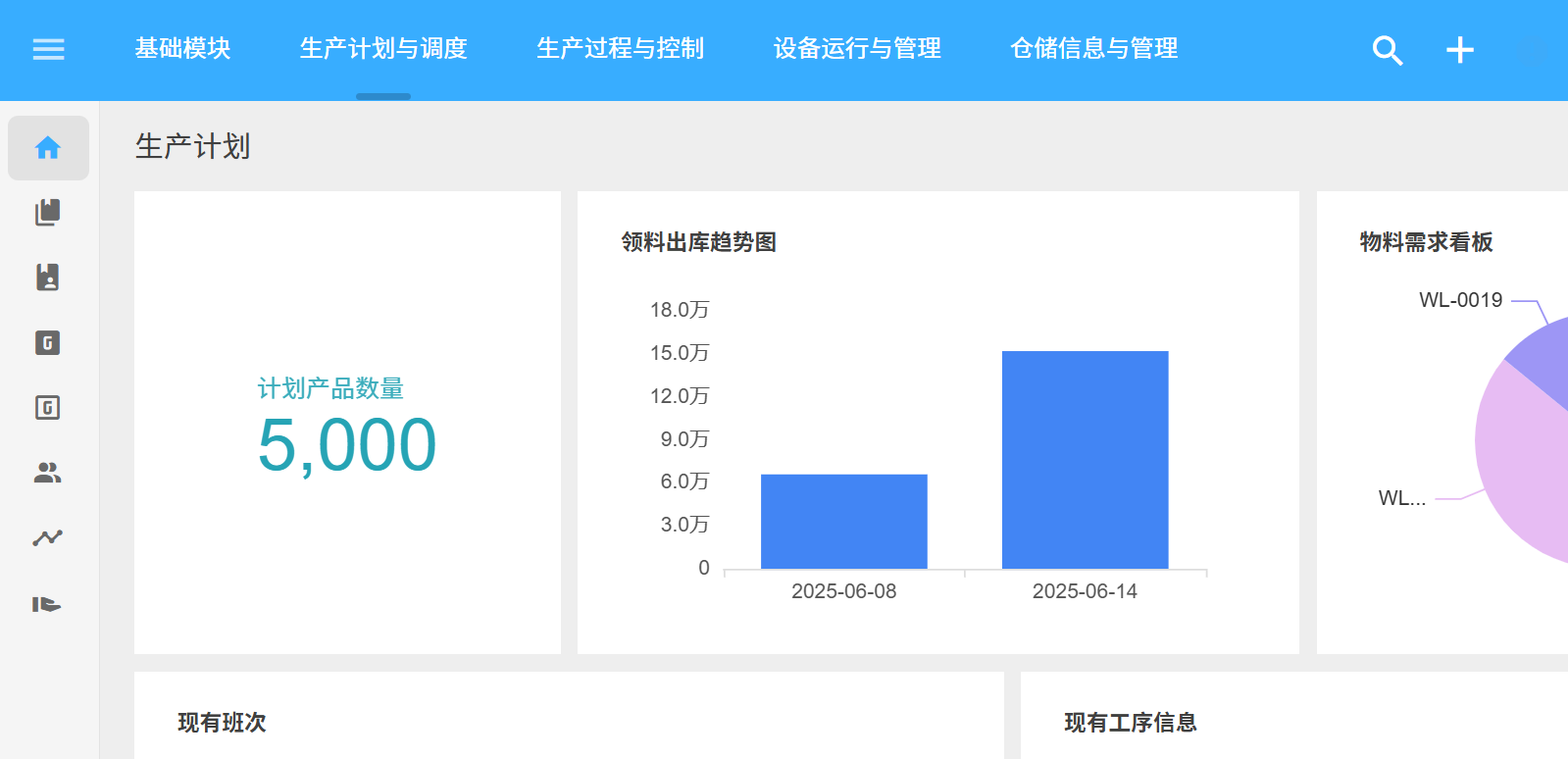Open the 仓储信息与管理 tab
1568x759 pixels.
[1093, 48]
